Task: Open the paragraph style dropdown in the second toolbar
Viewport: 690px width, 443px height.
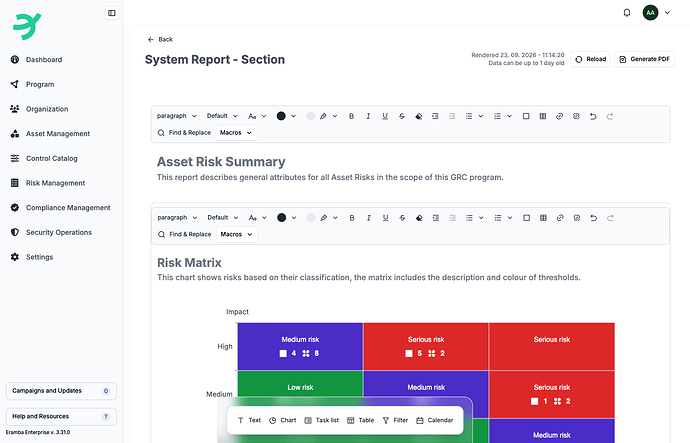Action: pos(177,217)
